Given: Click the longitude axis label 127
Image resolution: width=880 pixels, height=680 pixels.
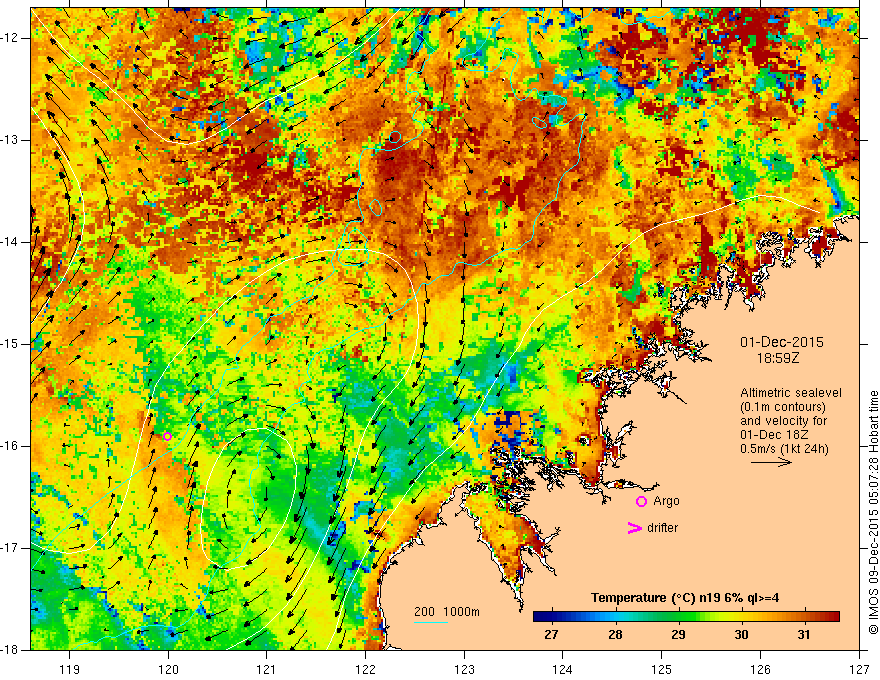Looking at the screenshot, I should coord(859,669).
